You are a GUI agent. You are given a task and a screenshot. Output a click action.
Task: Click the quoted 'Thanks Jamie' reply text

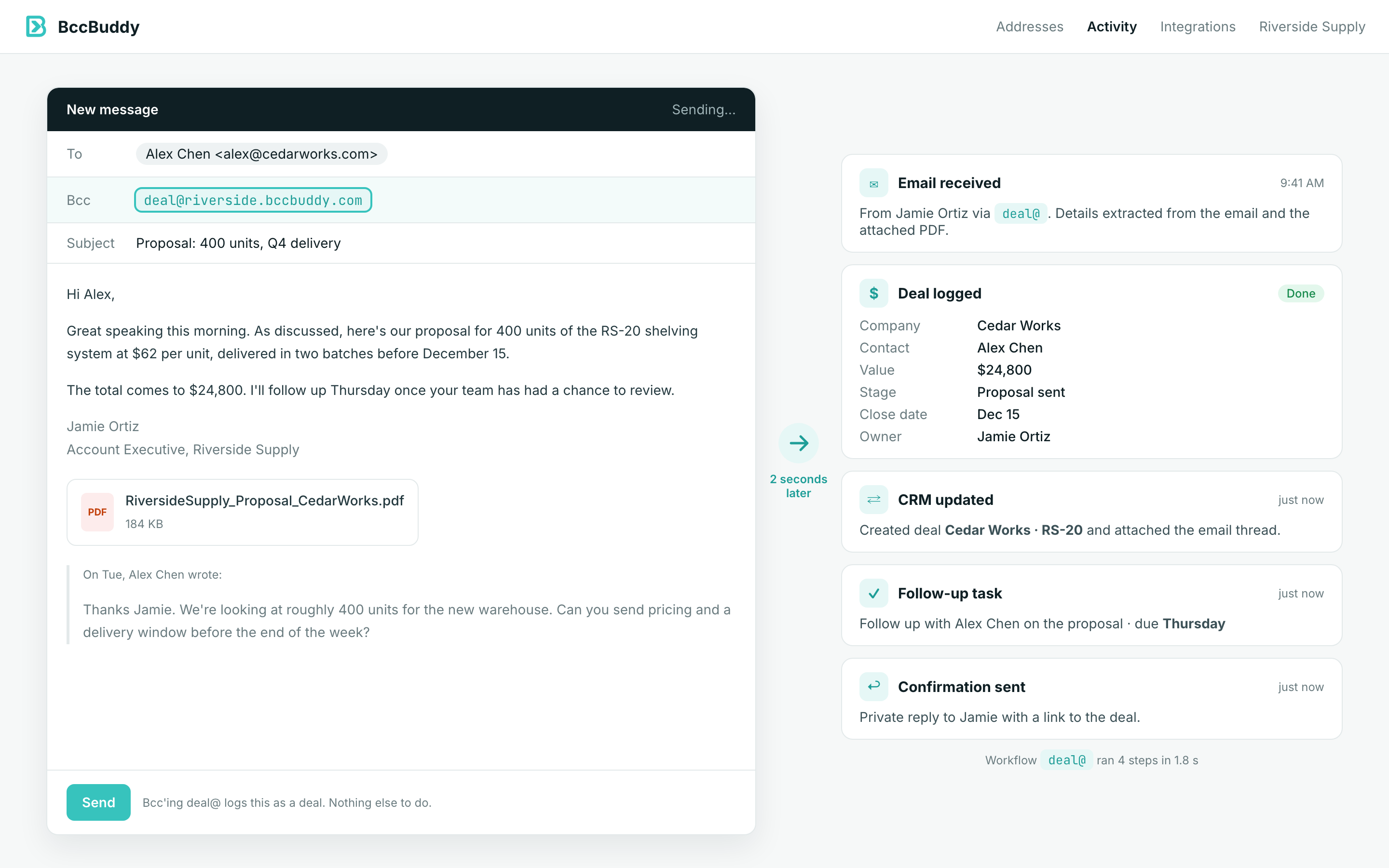(x=407, y=621)
